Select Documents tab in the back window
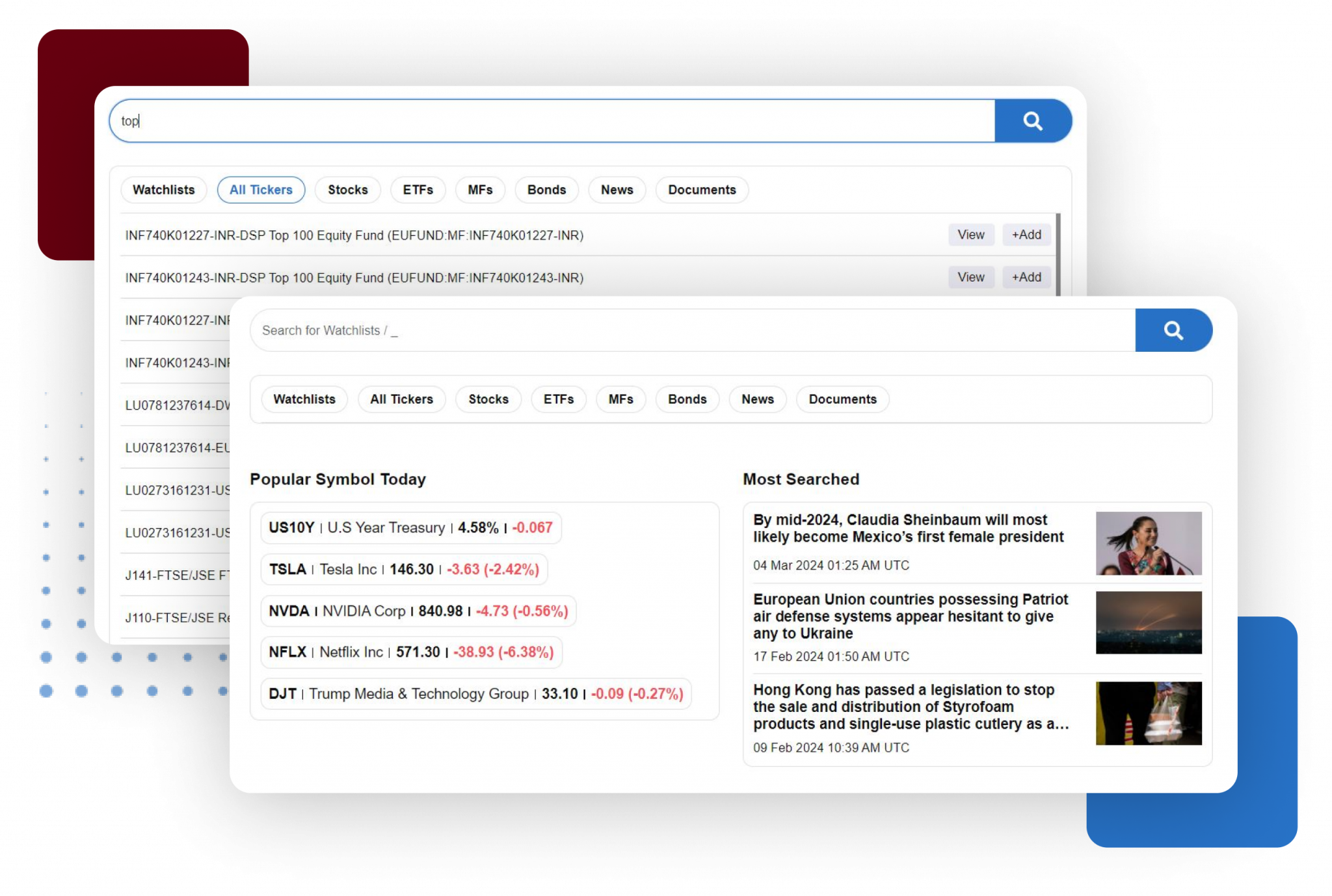The image size is (1332, 896). pyautogui.click(x=702, y=190)
